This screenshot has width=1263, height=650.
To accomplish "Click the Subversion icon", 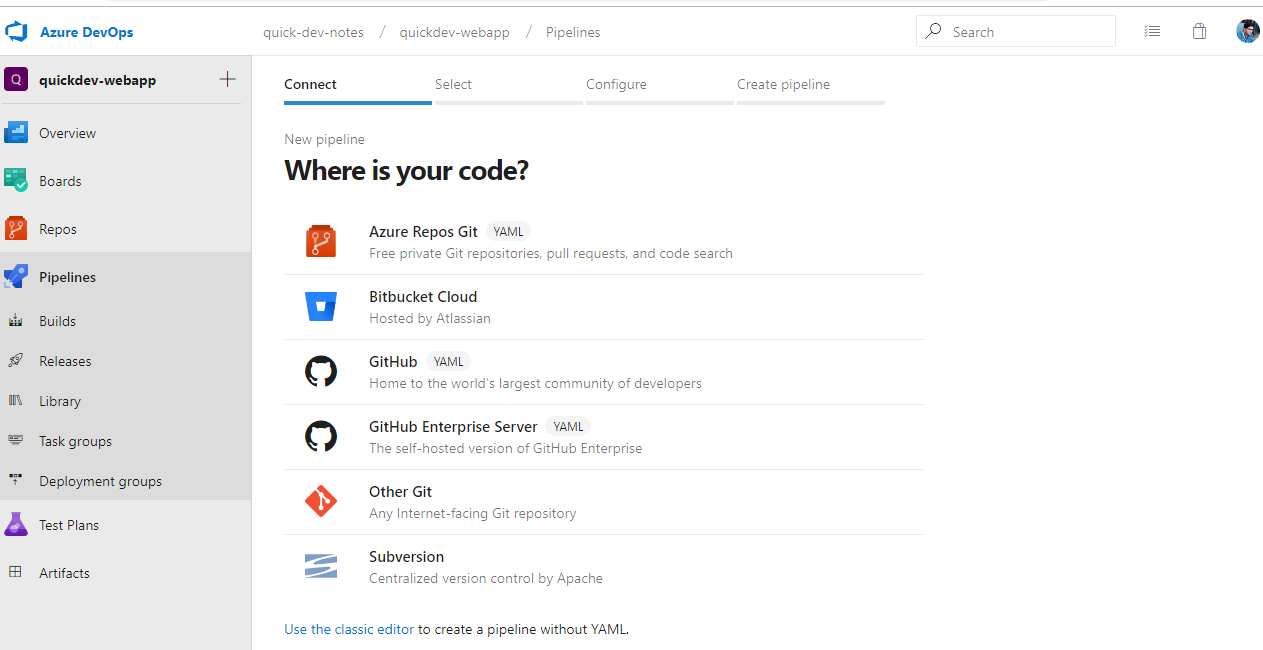I will 321,567.
